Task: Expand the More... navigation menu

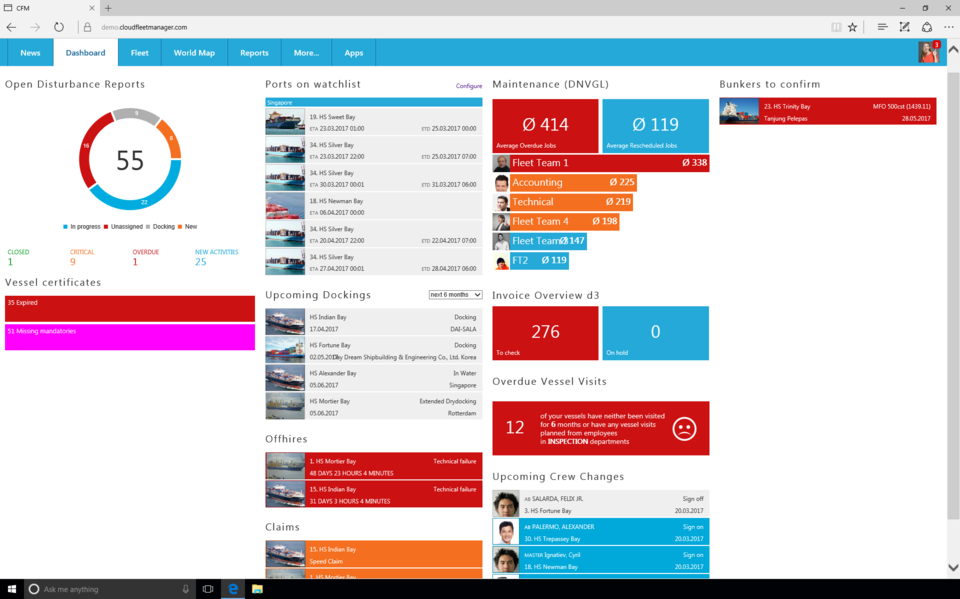Action: tap(306, 53)
